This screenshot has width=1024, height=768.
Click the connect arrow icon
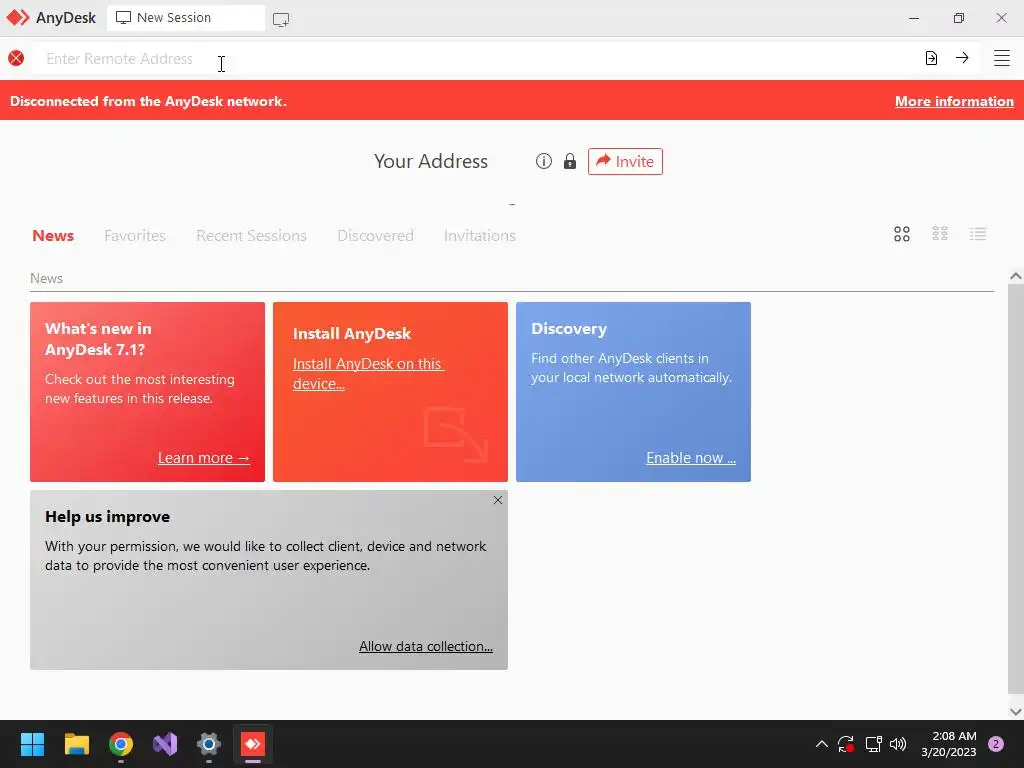point(962,58)
